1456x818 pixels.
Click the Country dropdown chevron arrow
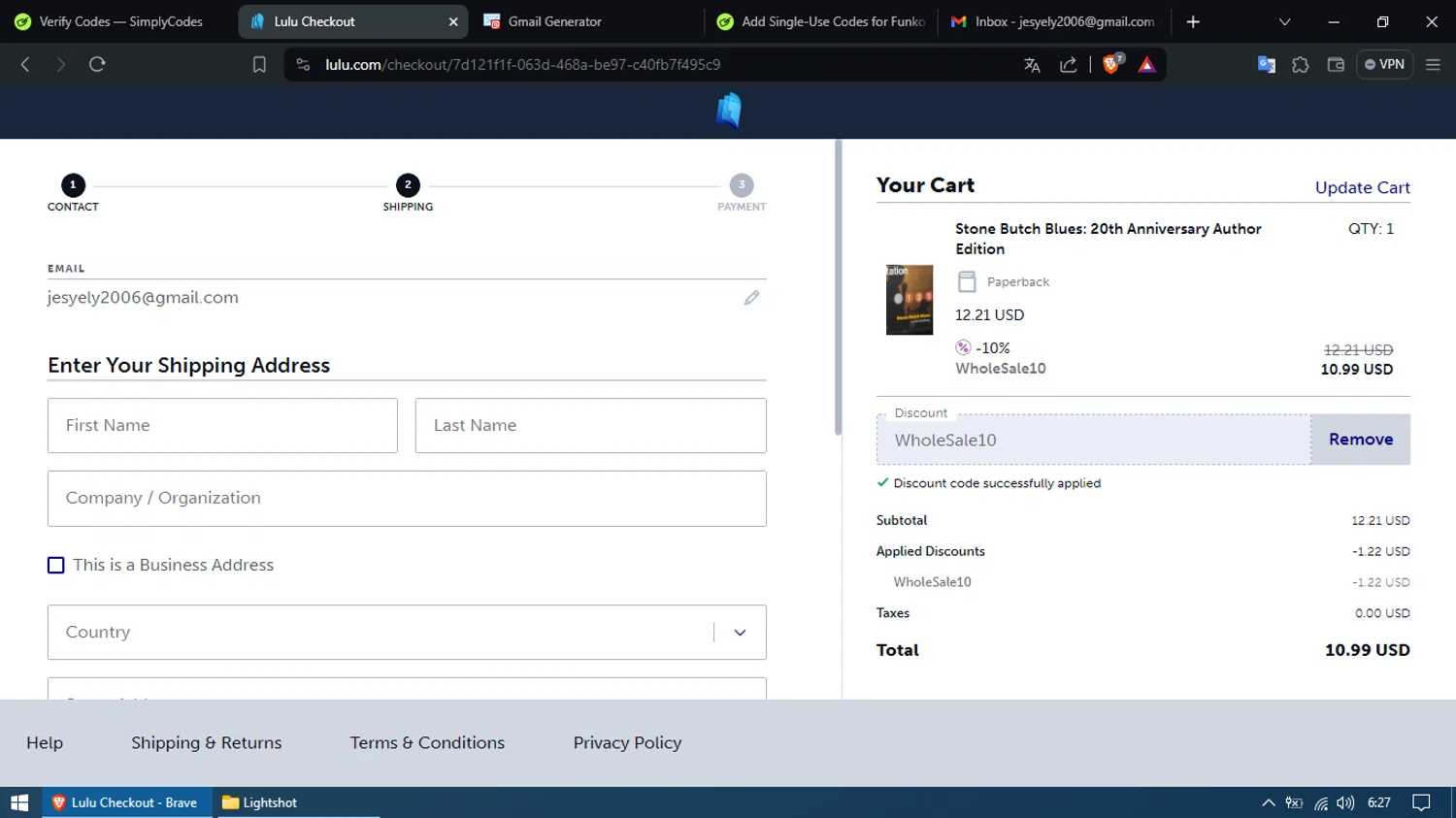[740, 633]
